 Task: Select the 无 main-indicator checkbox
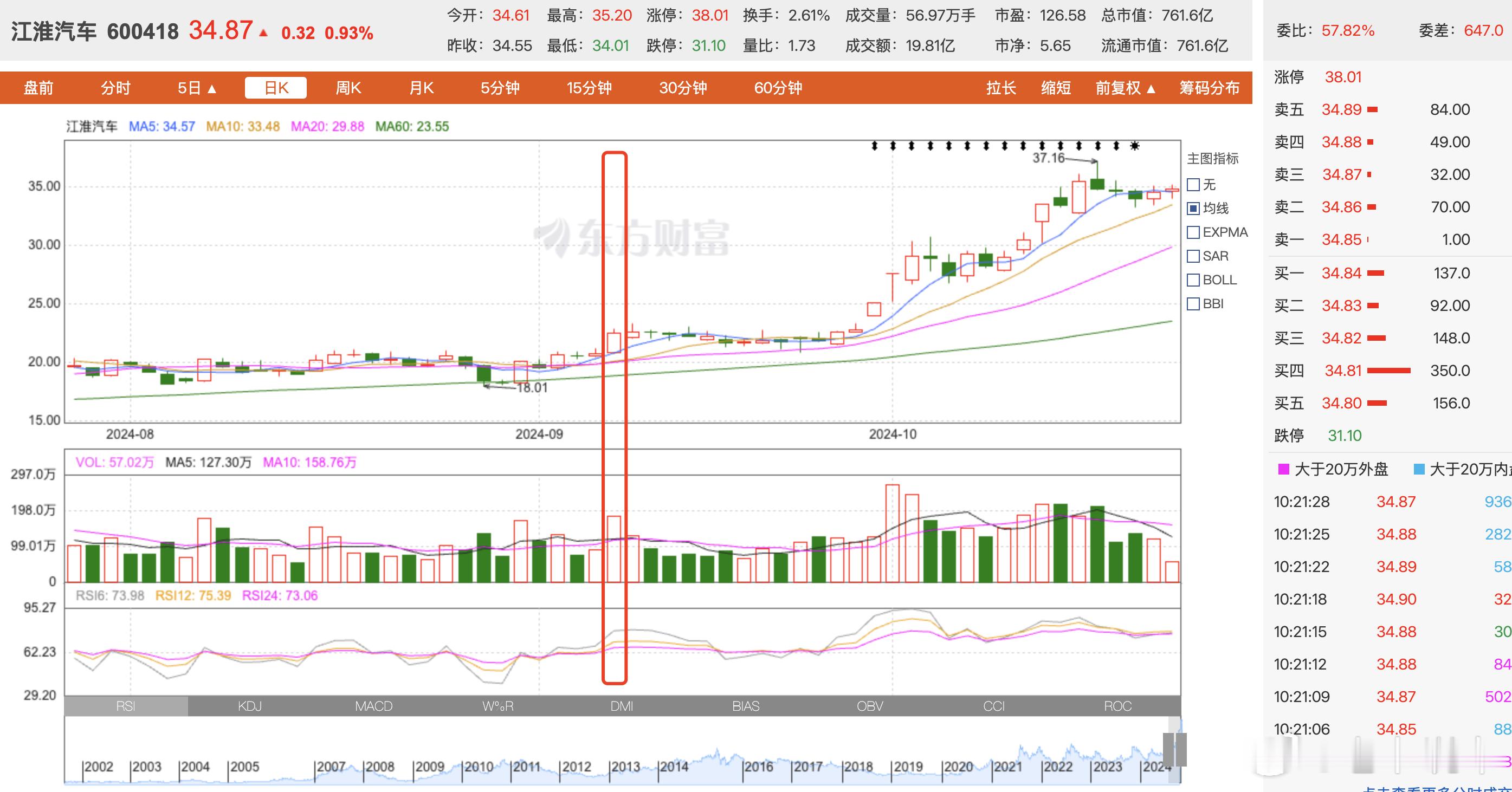coord(1193,185)
